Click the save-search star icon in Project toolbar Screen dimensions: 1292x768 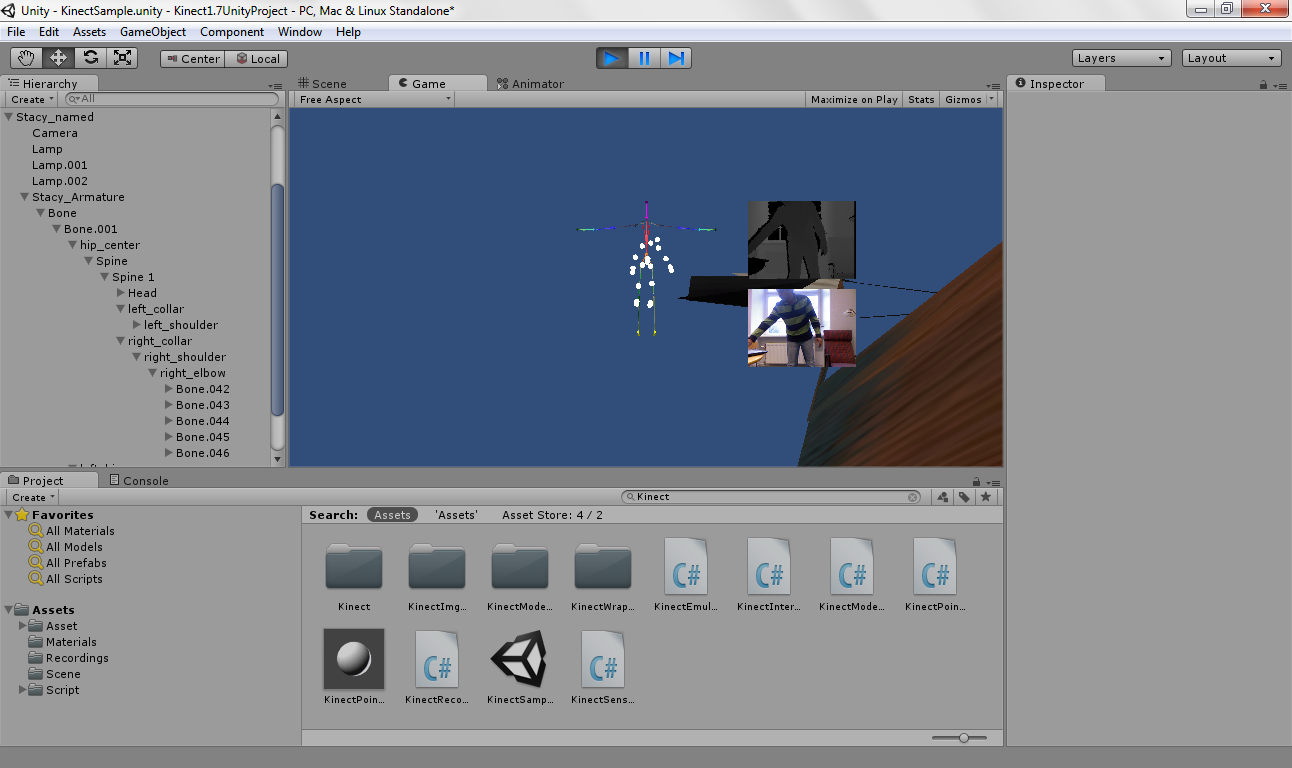[x=986, y=496]
